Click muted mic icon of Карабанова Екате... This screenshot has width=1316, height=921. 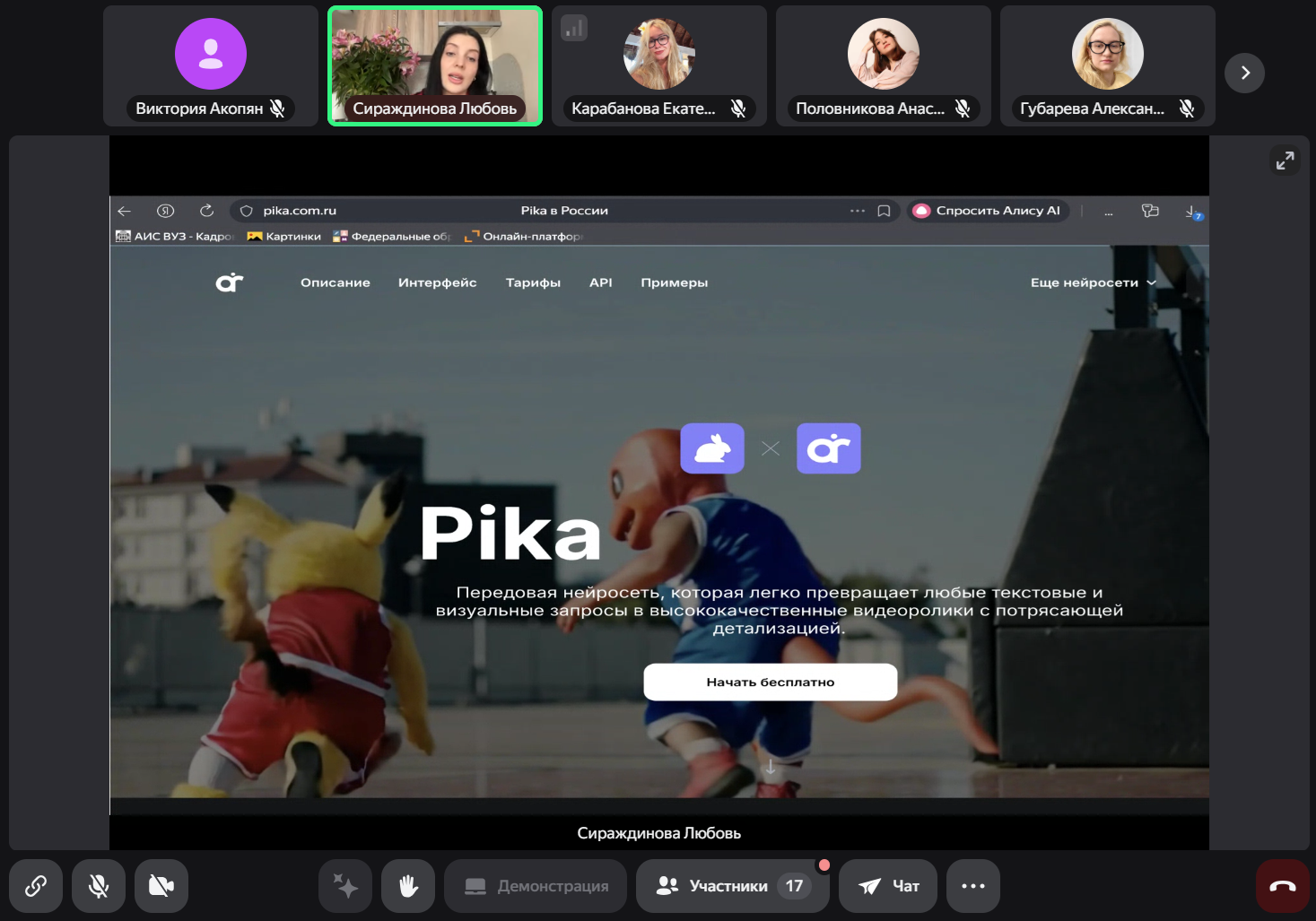(738, 109)
